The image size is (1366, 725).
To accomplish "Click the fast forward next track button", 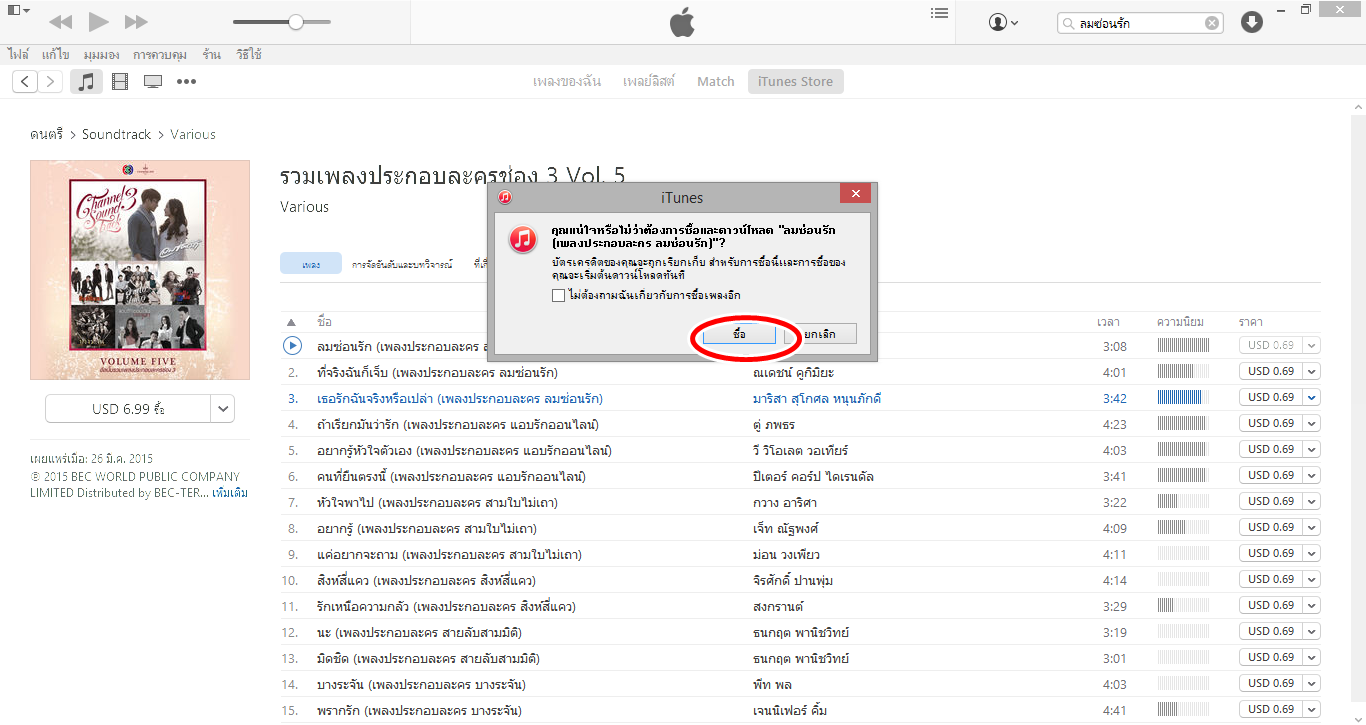I will coord(136,21).
